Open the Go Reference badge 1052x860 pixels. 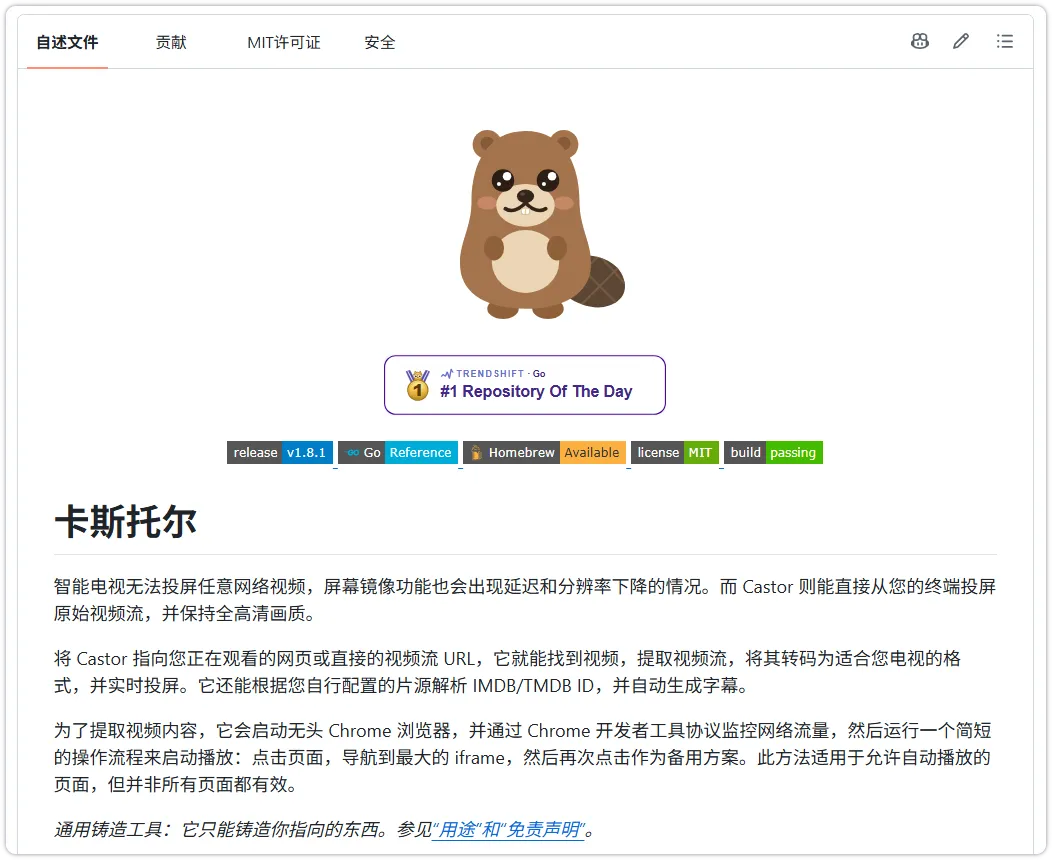coord(399,453)
